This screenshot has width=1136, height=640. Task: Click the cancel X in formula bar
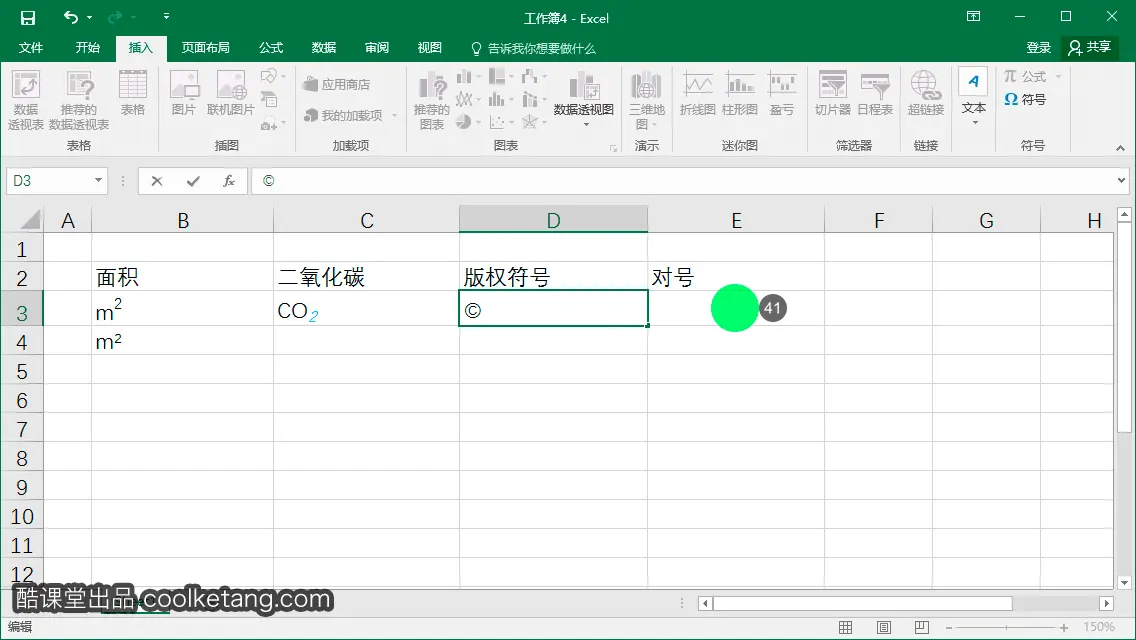[156, 181]
